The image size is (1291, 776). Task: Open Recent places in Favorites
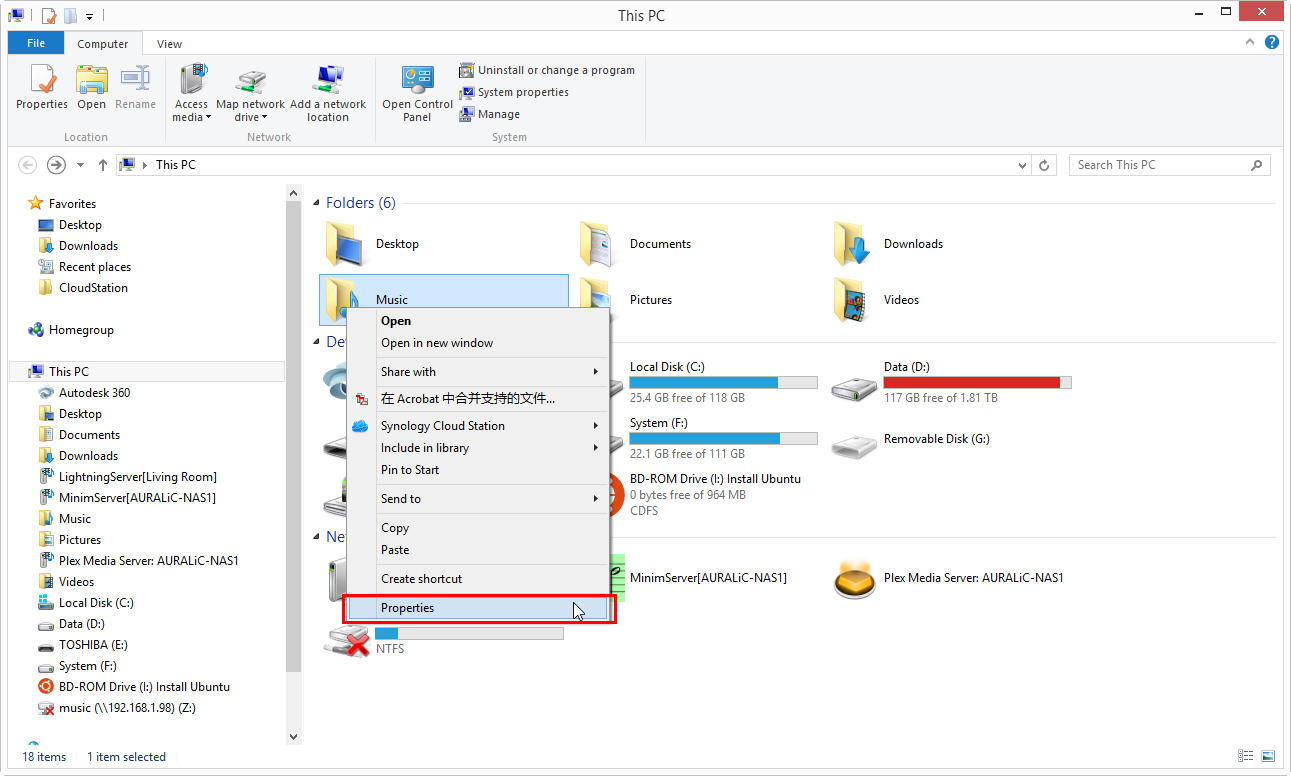tap(94, 267)
